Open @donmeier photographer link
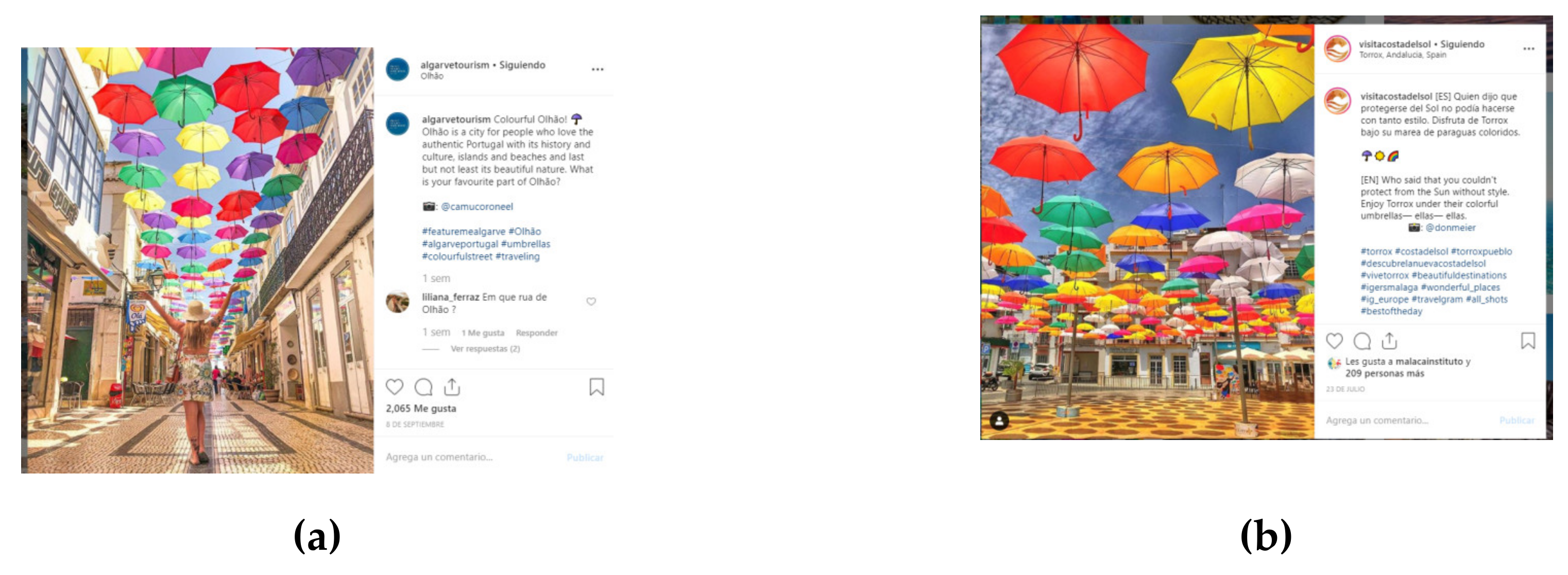Image resolution: width=1568 pixels, height=575 pixels. [x=1451, y=227]
